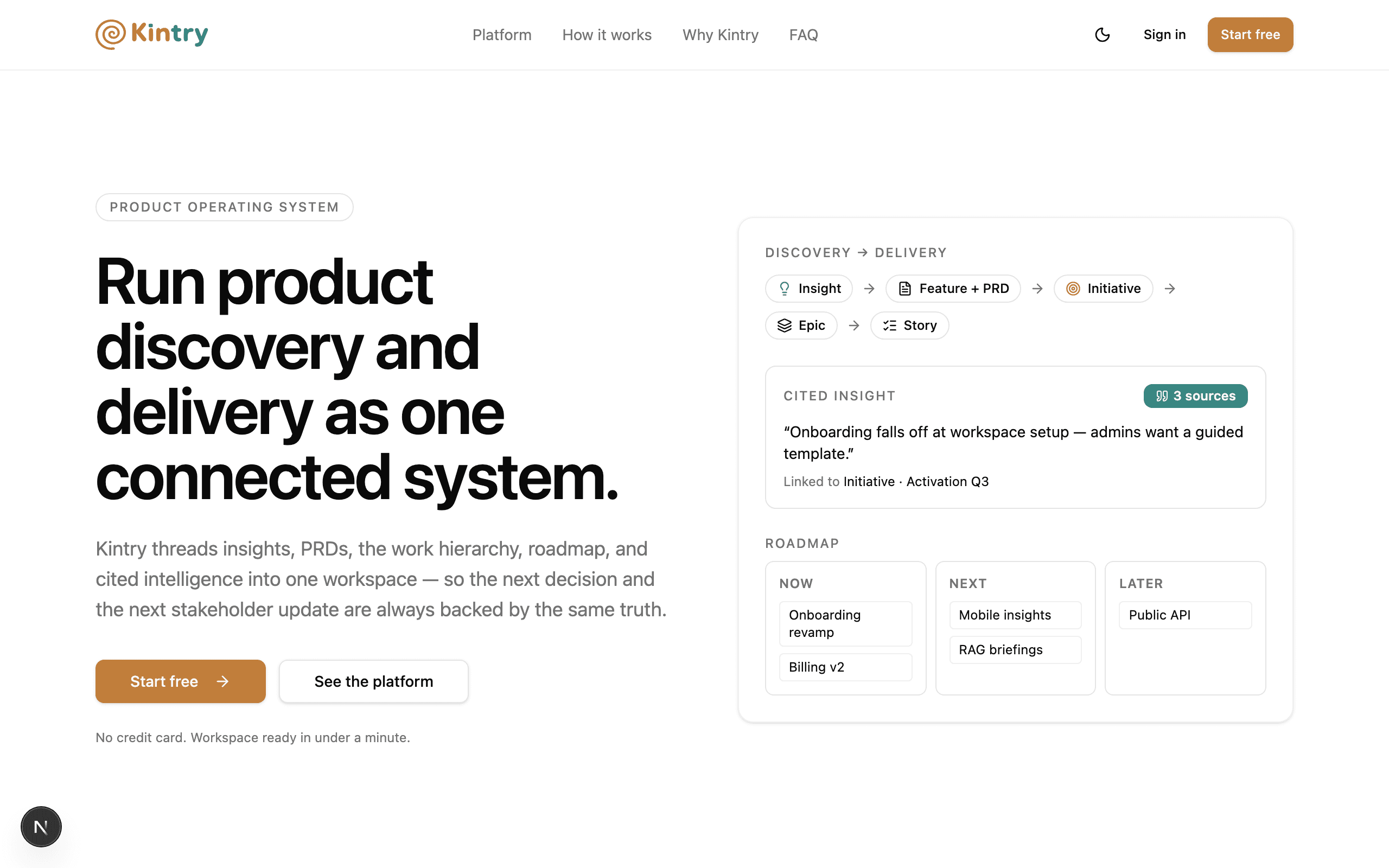Select the RAG briefings roadmap card

[1015, 650]
